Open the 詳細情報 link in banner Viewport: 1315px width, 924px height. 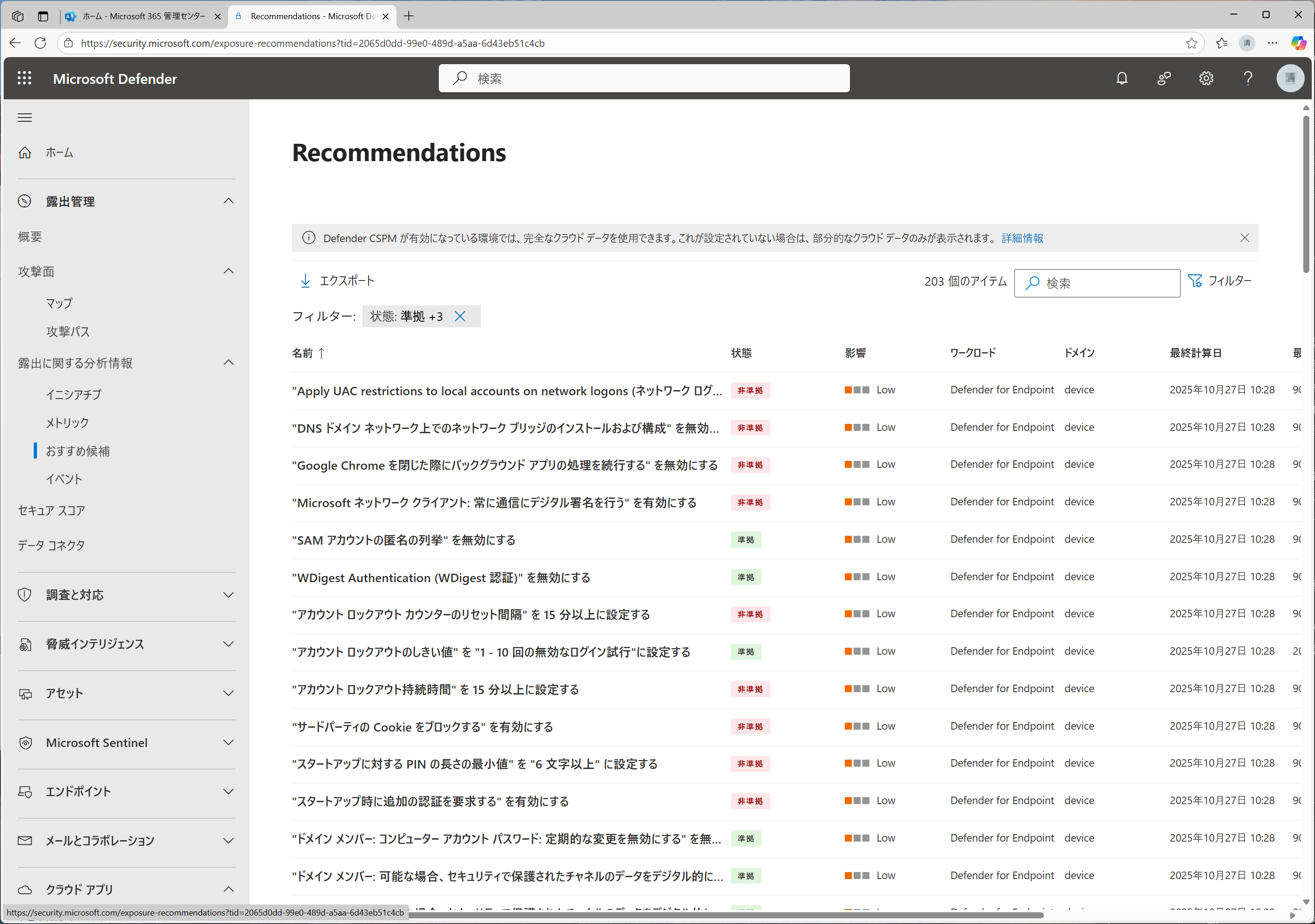pos(1022,238)
